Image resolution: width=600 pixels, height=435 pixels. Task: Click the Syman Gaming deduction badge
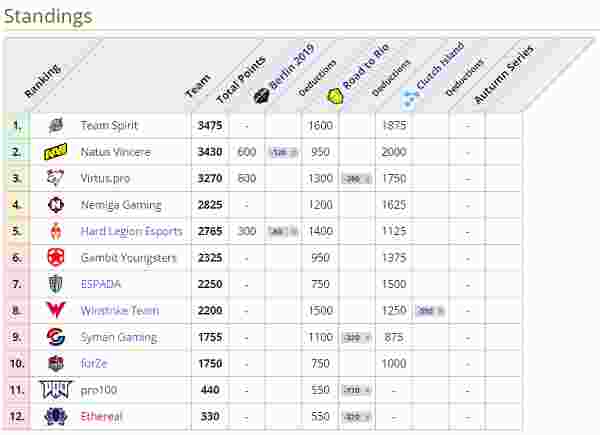357,337
